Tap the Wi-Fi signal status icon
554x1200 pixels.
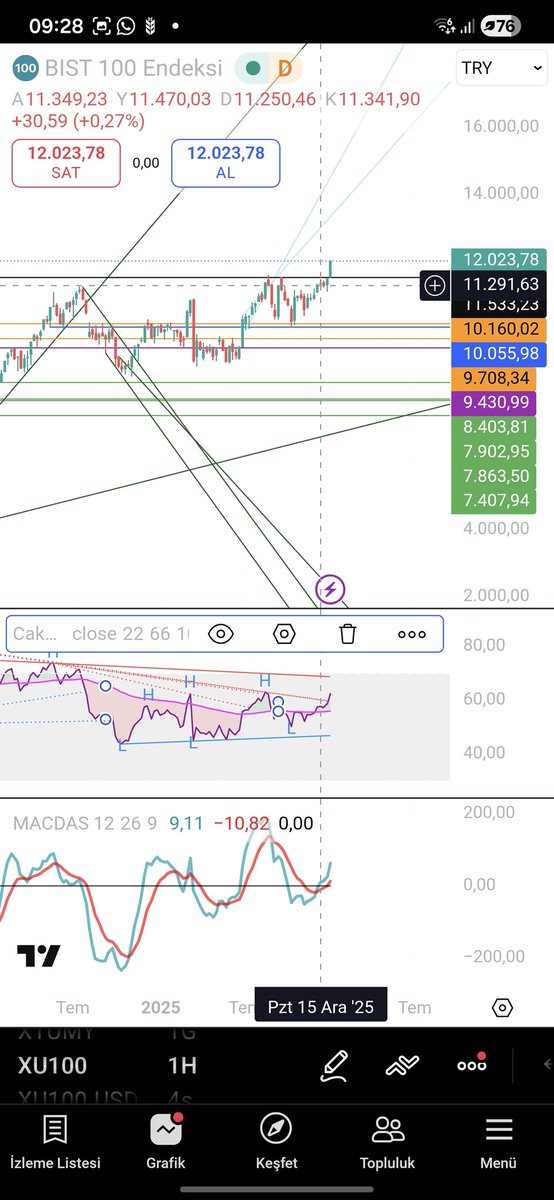tap(444, 26)
